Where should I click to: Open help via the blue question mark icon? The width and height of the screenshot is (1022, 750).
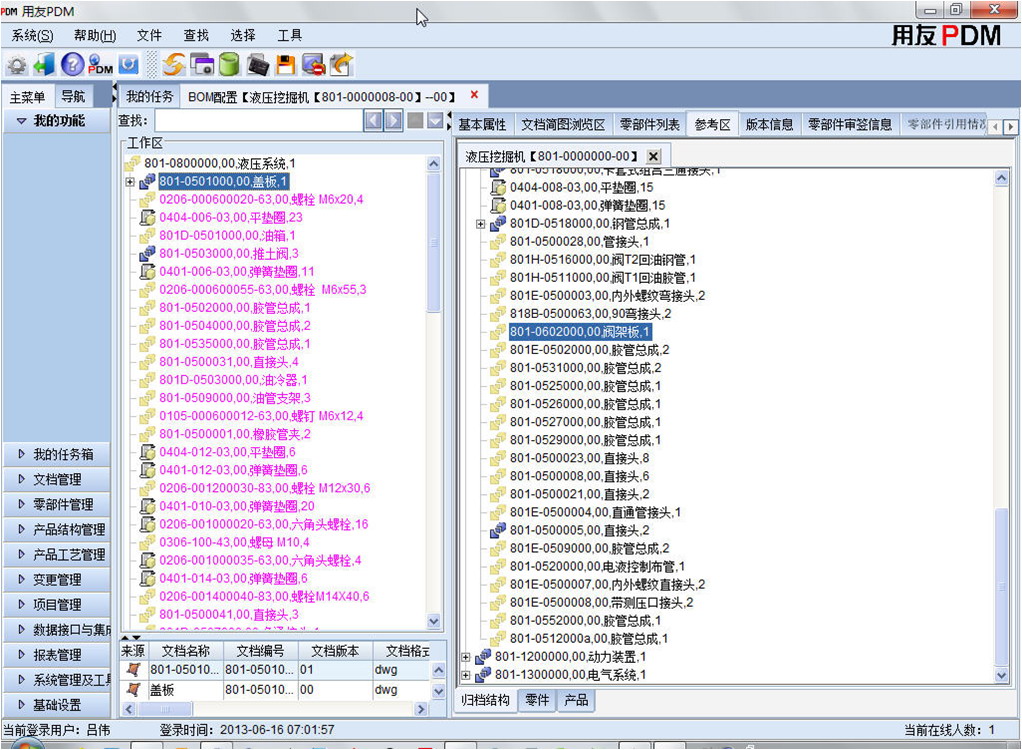point(72,64)
